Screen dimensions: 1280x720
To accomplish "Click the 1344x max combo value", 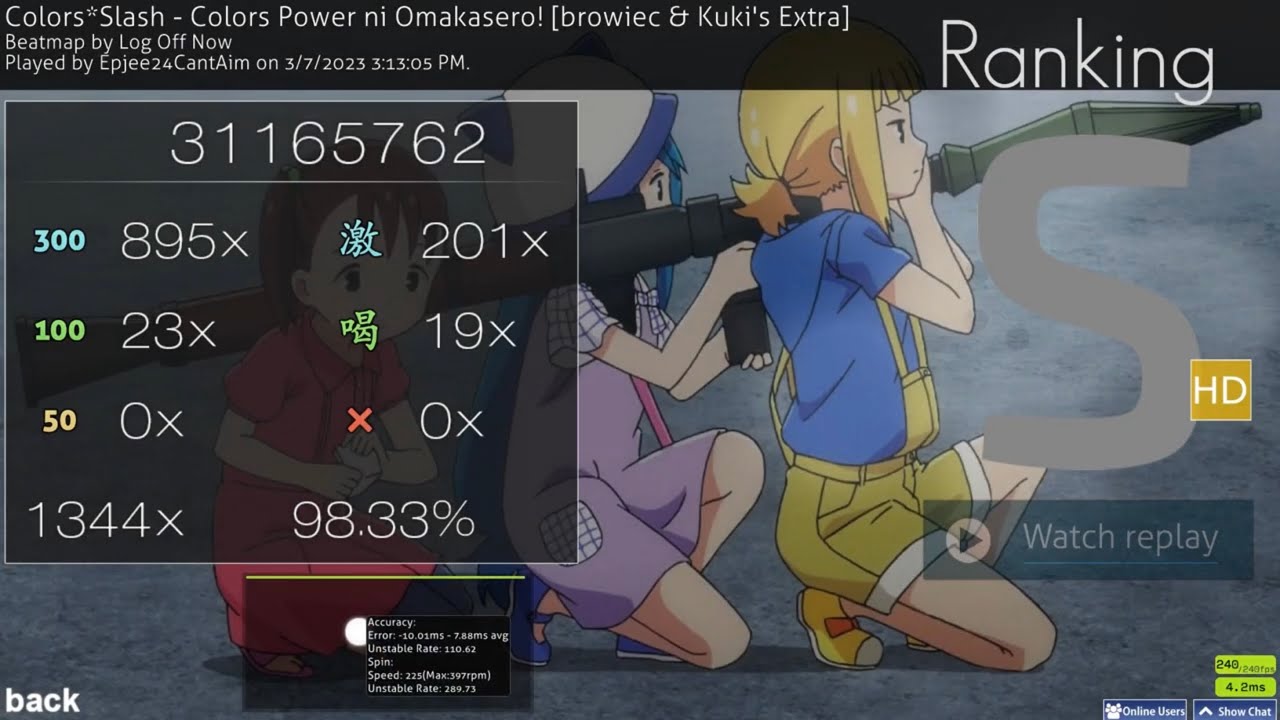I will pyautogui.click(x=105, y=520).
